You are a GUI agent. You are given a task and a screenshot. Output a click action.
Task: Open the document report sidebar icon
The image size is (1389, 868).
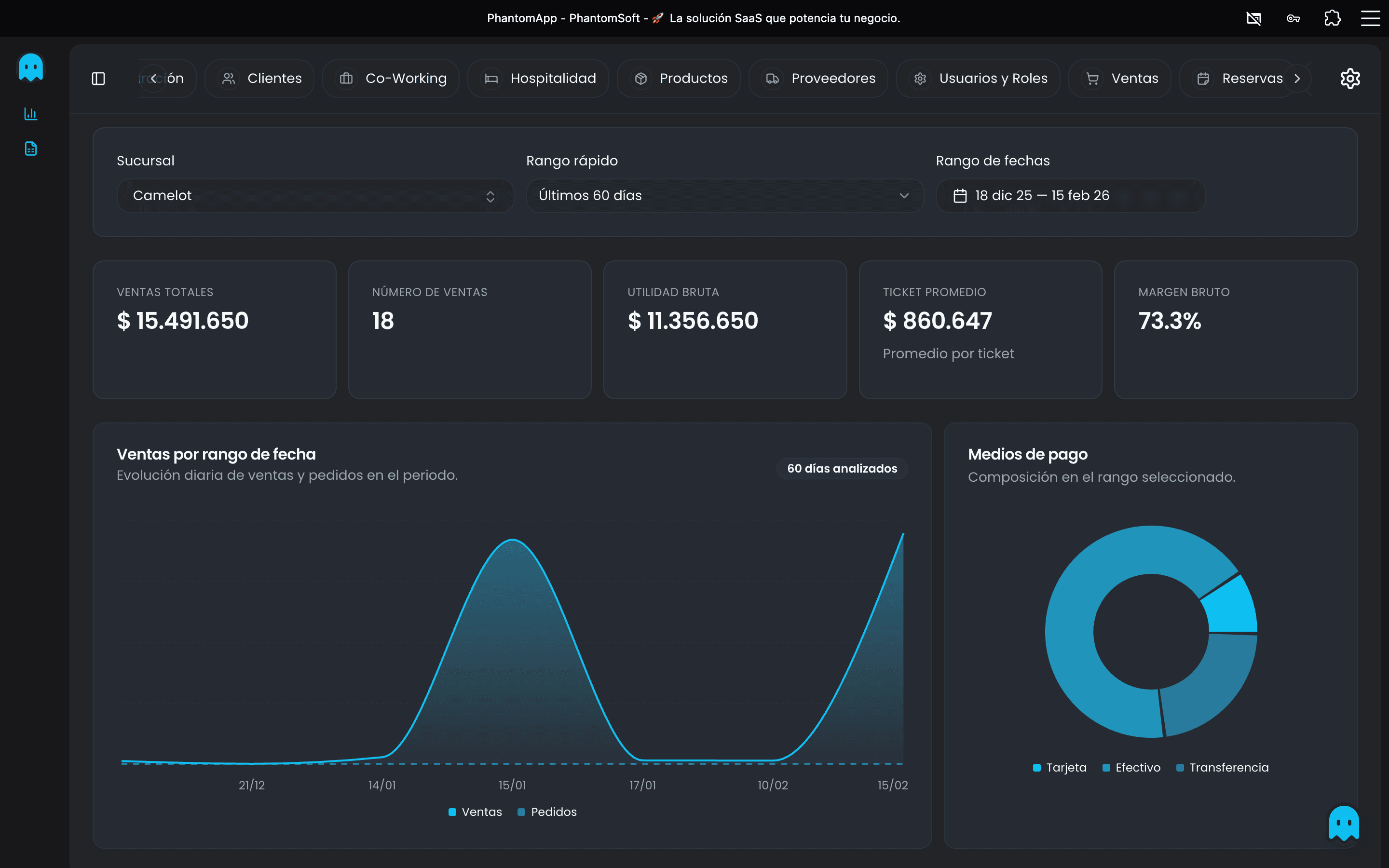(x=31, y=149)
